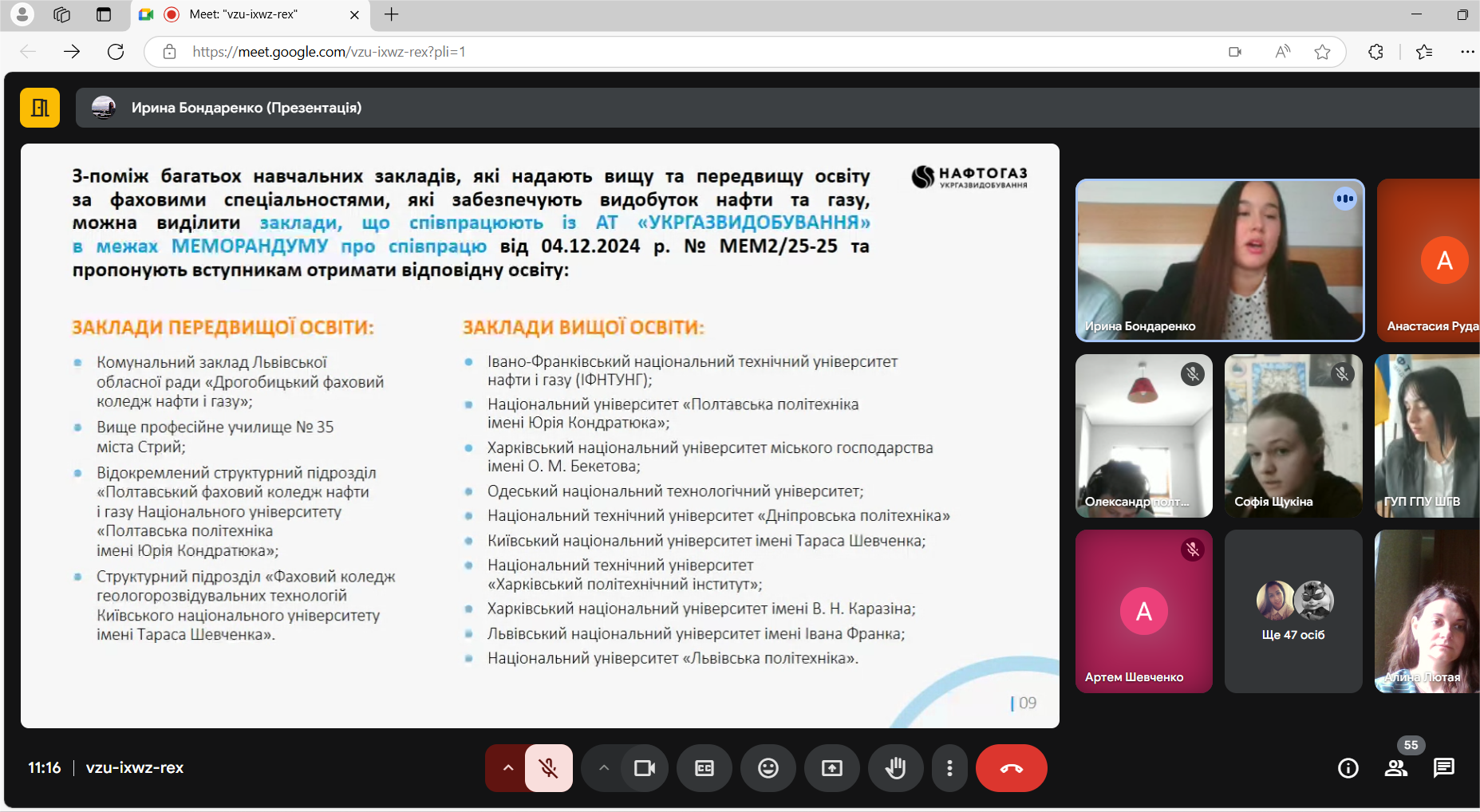Select Артем Шевченко participant tile
1480x812 pixels.
[1144, 612]
